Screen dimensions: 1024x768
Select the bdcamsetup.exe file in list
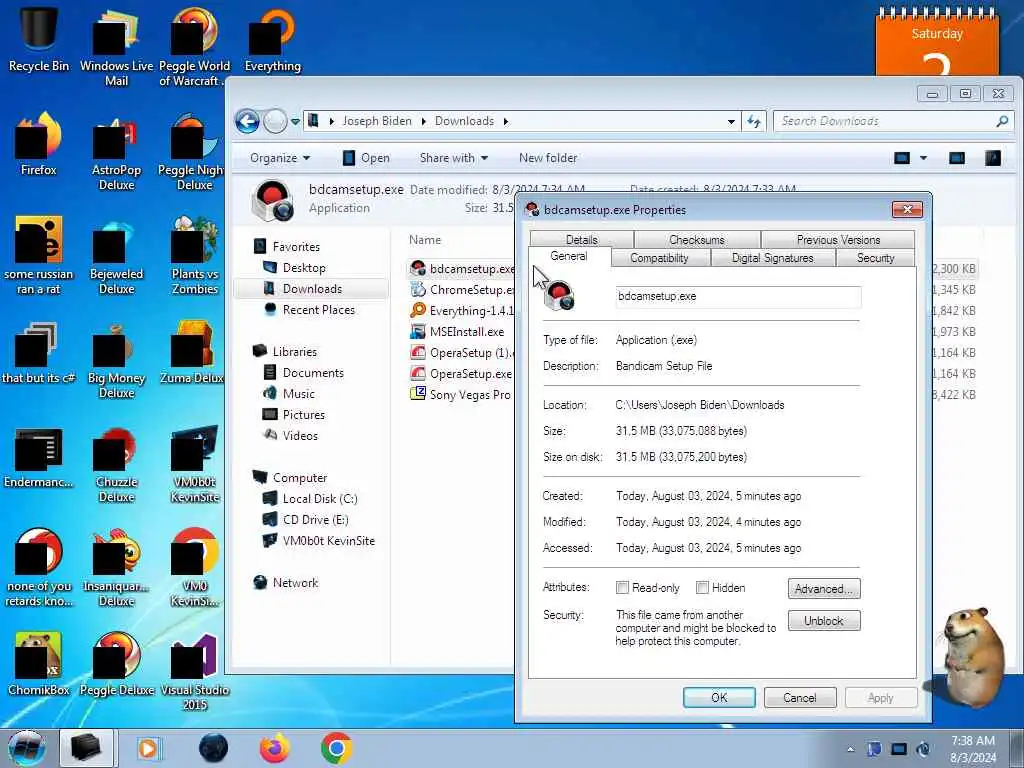(x=464, y=268)
